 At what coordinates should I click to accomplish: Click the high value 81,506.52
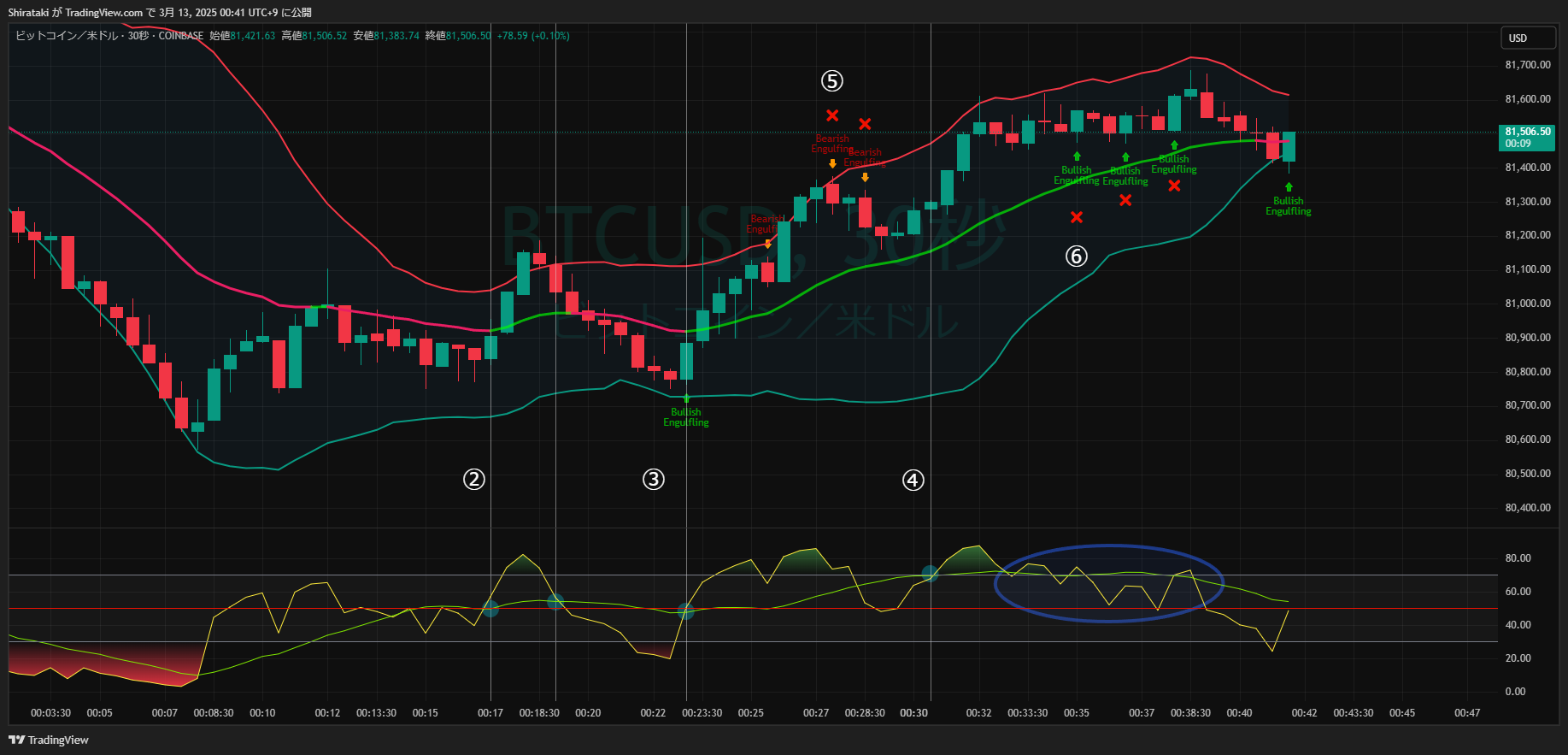(325, 36)
